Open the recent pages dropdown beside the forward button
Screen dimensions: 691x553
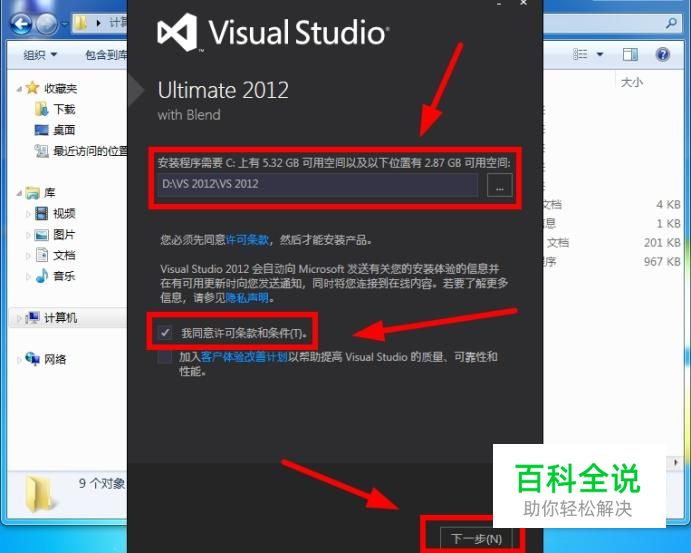[x=64, y=24]
